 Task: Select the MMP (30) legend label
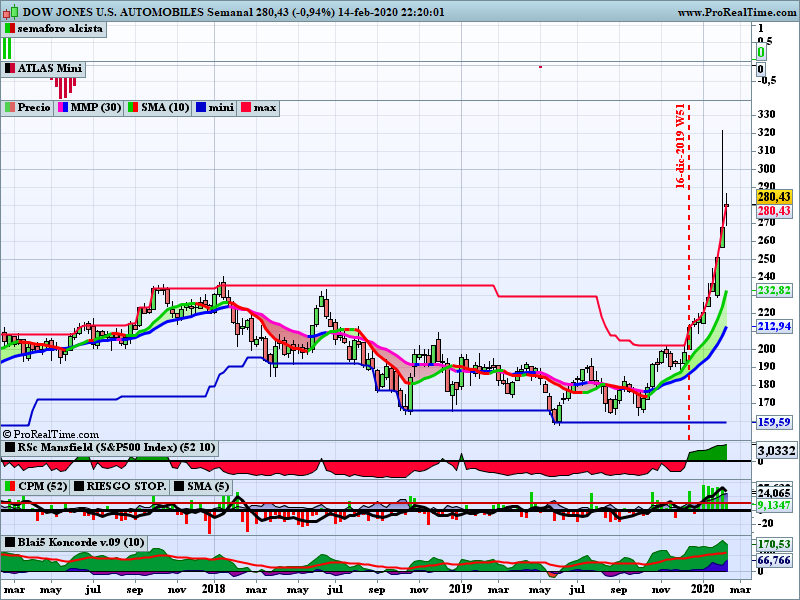point(95,108)
